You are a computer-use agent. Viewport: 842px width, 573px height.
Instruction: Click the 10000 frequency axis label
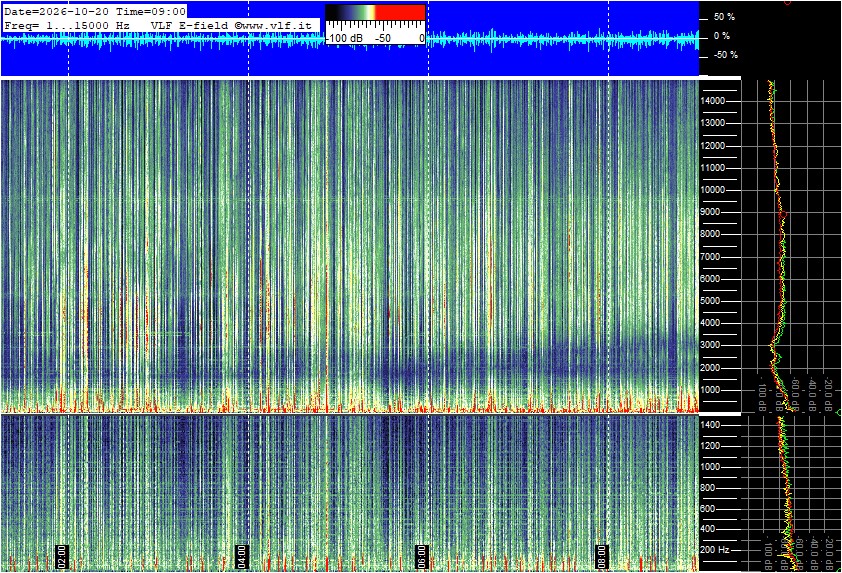(x=713, y=190)
